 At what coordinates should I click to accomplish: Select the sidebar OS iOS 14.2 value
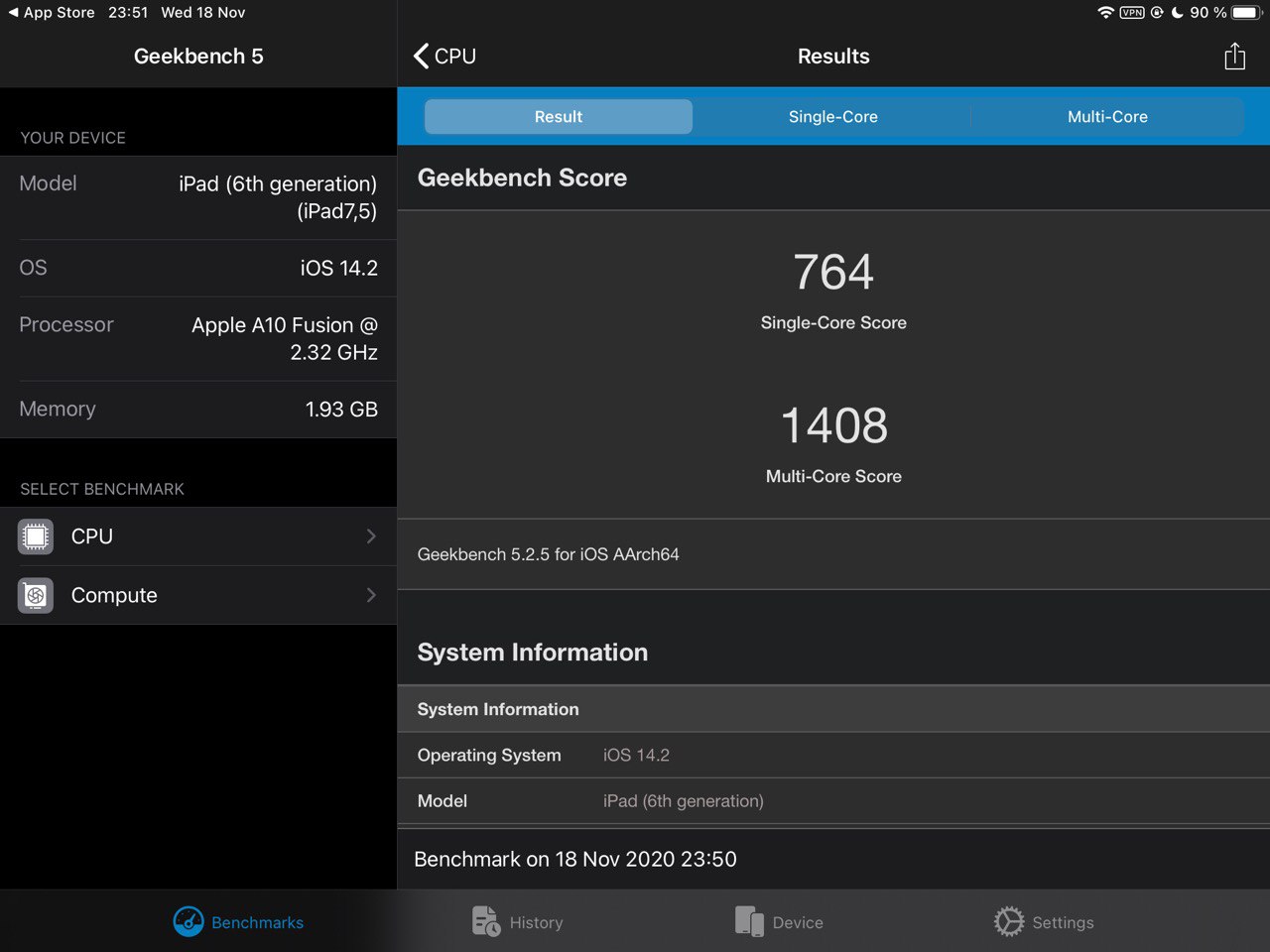tap(338, 268)
